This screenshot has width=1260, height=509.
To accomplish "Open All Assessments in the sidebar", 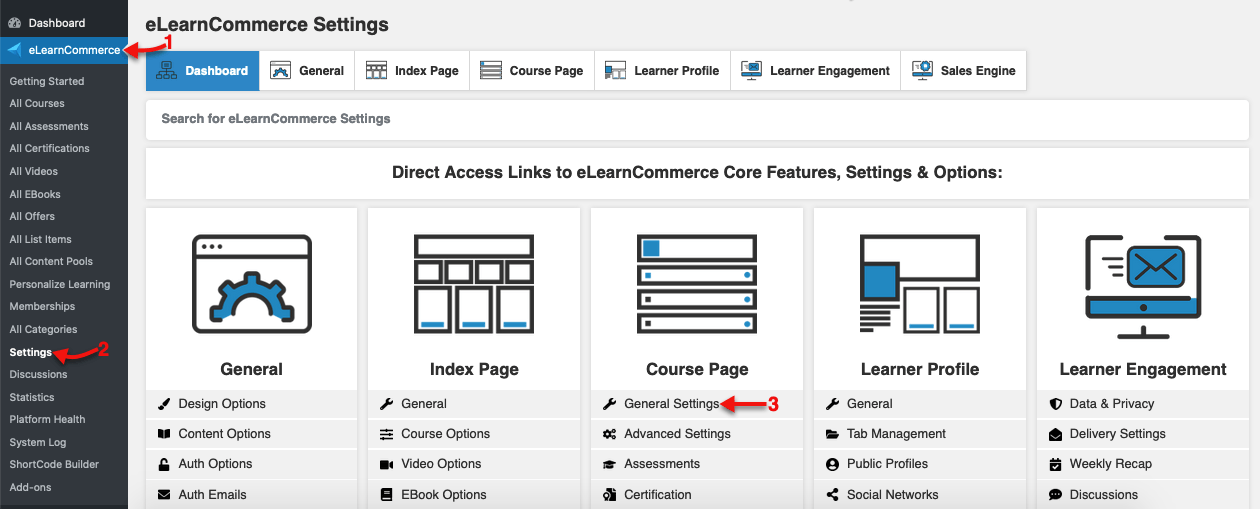I will pos(49,126).
